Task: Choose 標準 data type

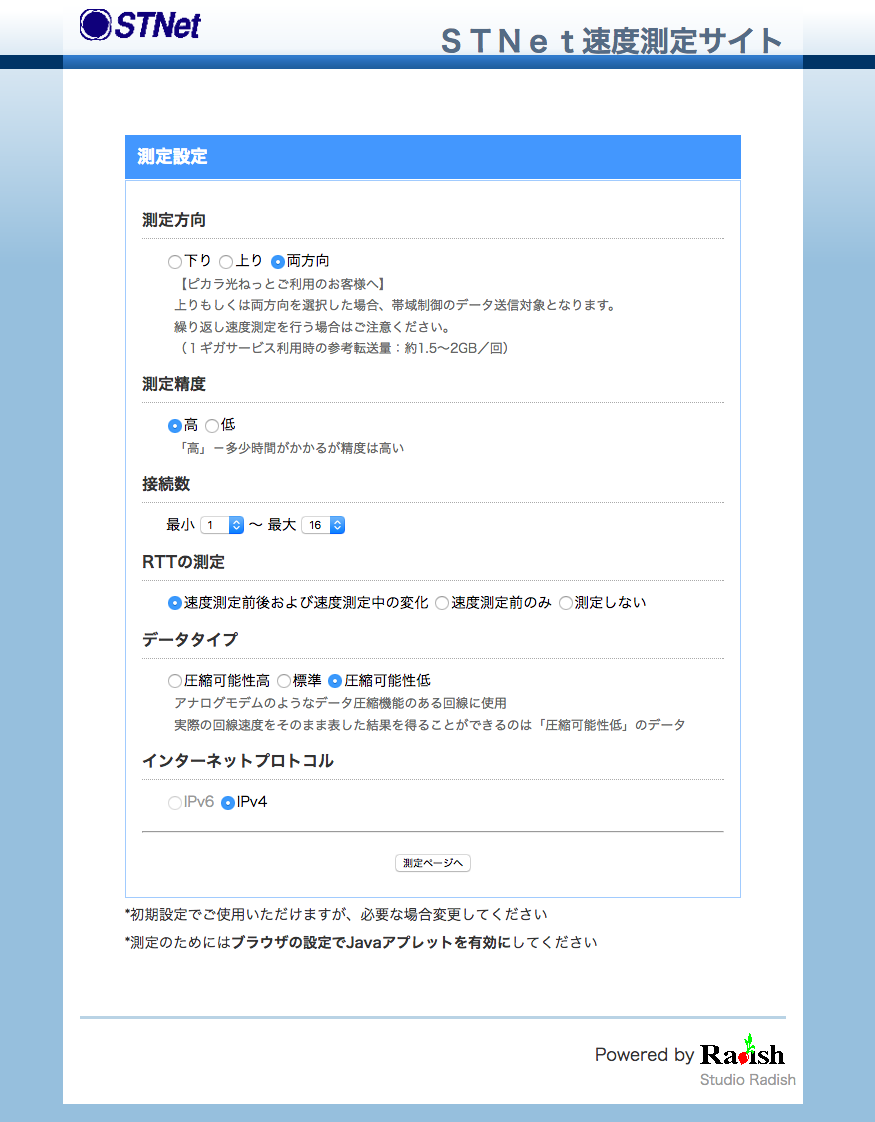Action: tap(284, 681)
